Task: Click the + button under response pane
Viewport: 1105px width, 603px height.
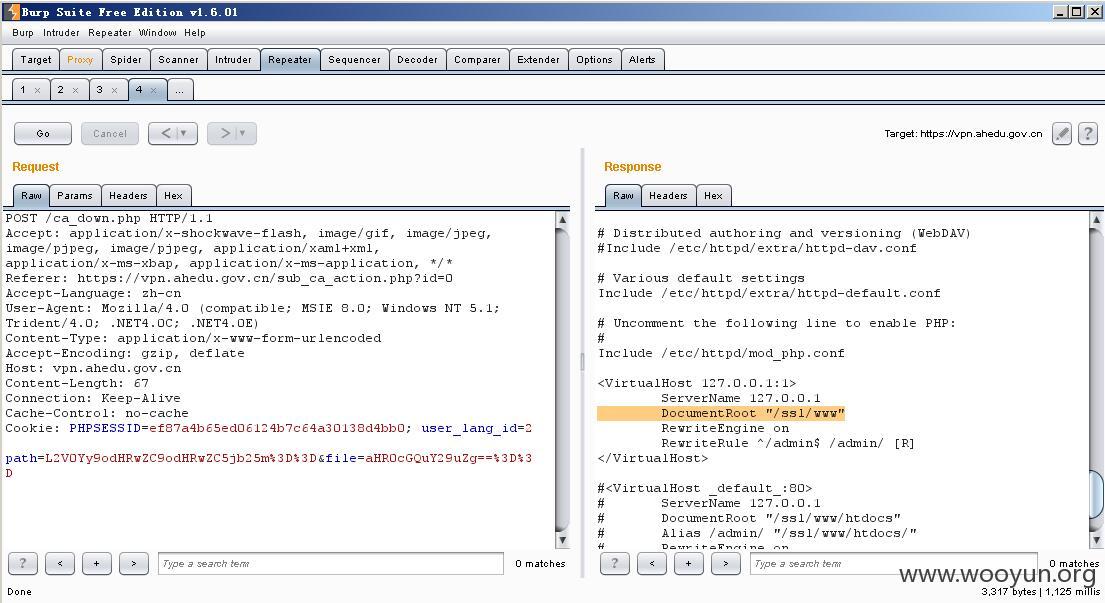Action: coord(689,563)
